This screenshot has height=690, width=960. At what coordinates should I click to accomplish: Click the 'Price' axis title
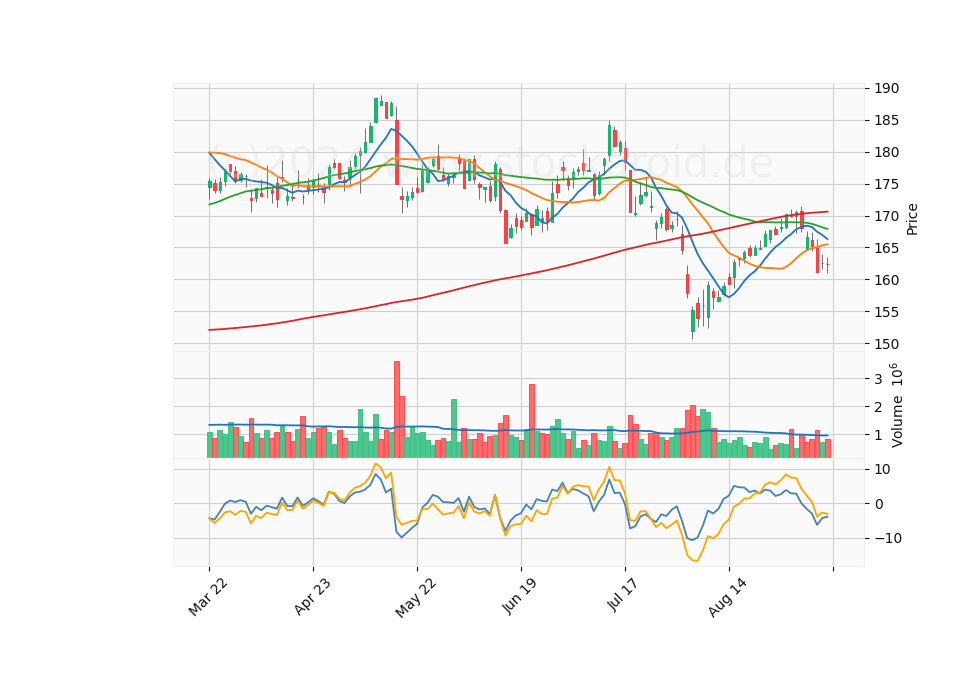(x=912, y=219)
